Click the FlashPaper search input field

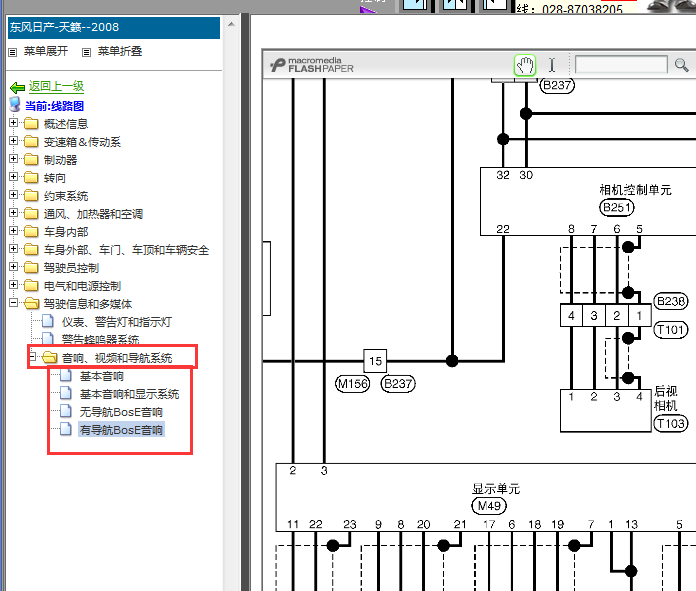pyautogui.click(x=621, y=64)
